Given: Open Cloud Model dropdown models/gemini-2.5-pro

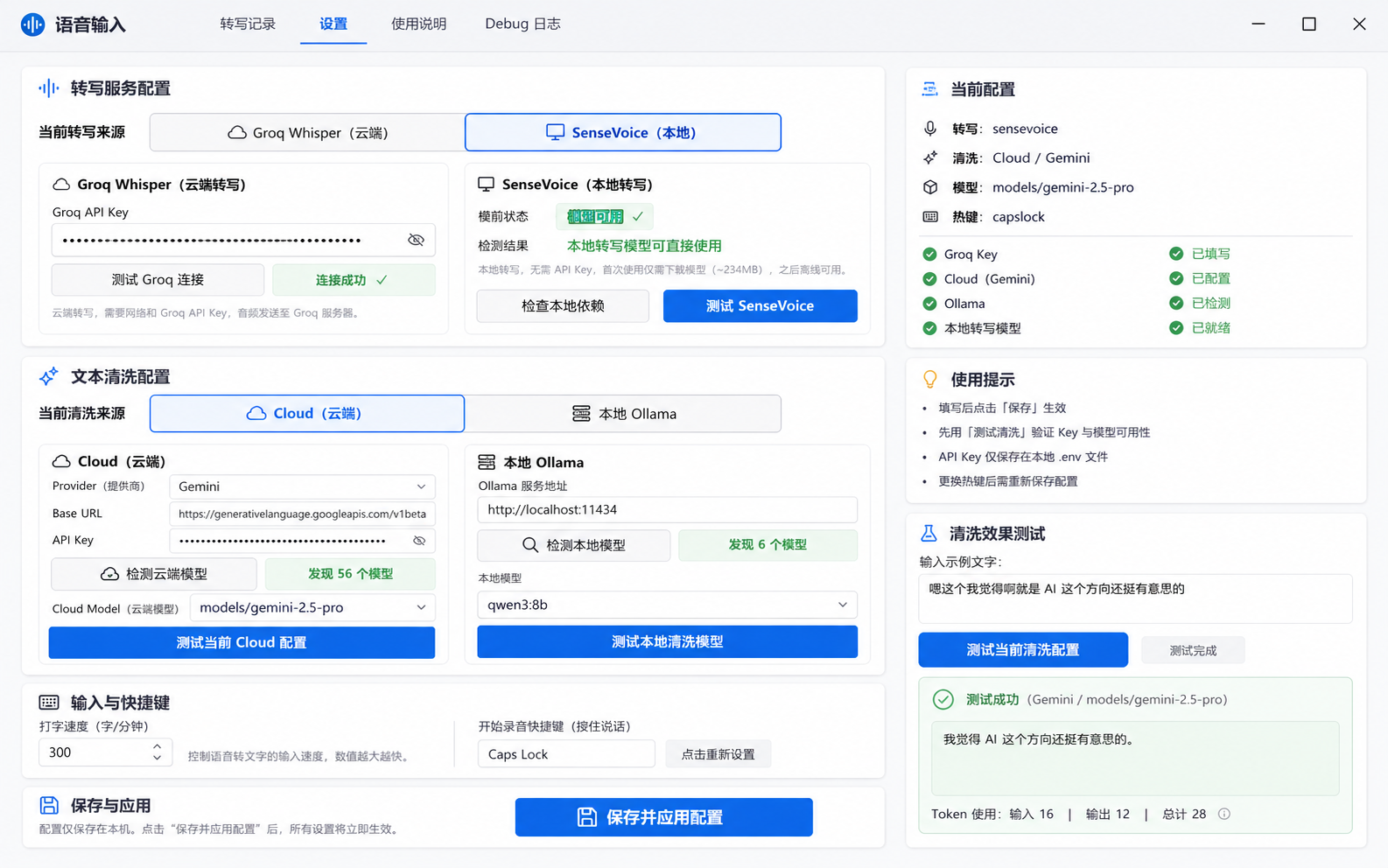Looking at the screenshot, I should click(x=312, y=607).
